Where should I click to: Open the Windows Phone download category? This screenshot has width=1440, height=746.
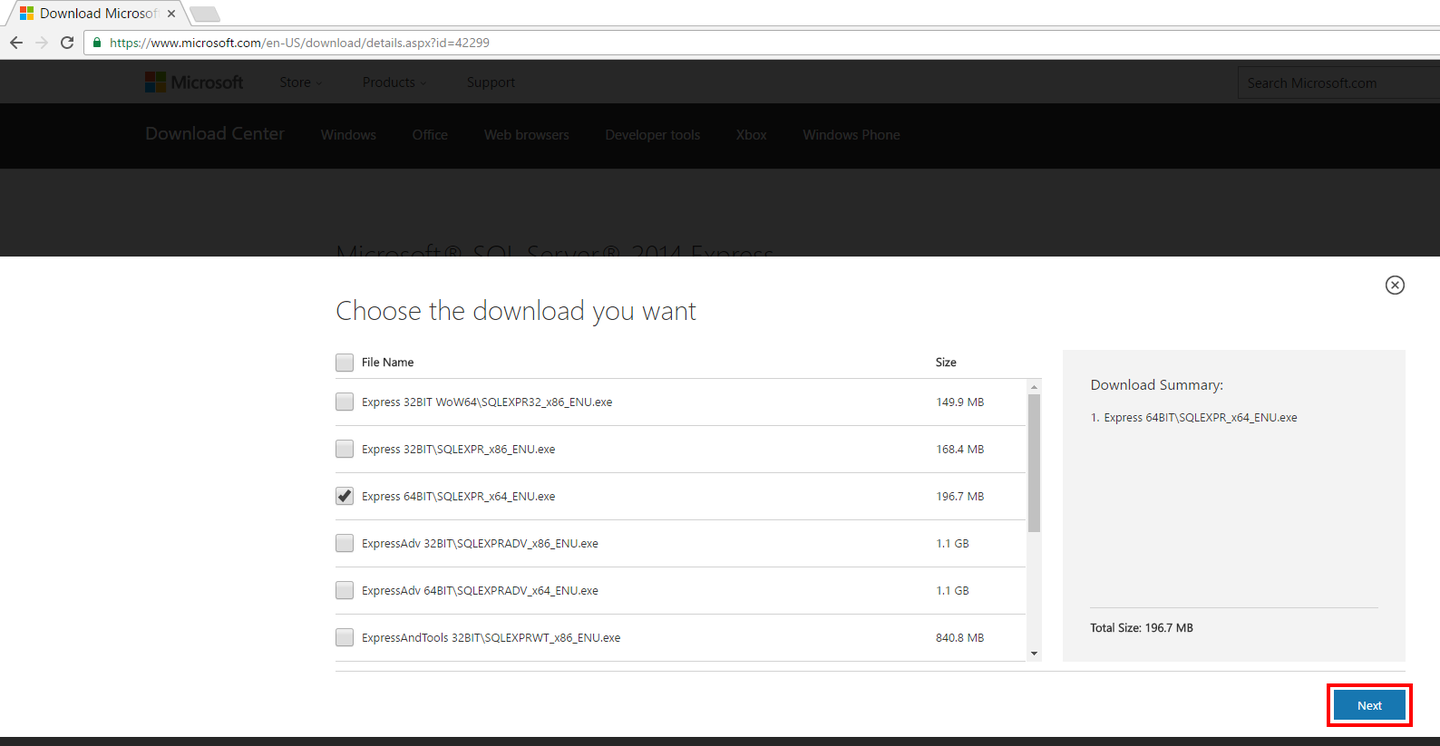[x=851, y=135]
